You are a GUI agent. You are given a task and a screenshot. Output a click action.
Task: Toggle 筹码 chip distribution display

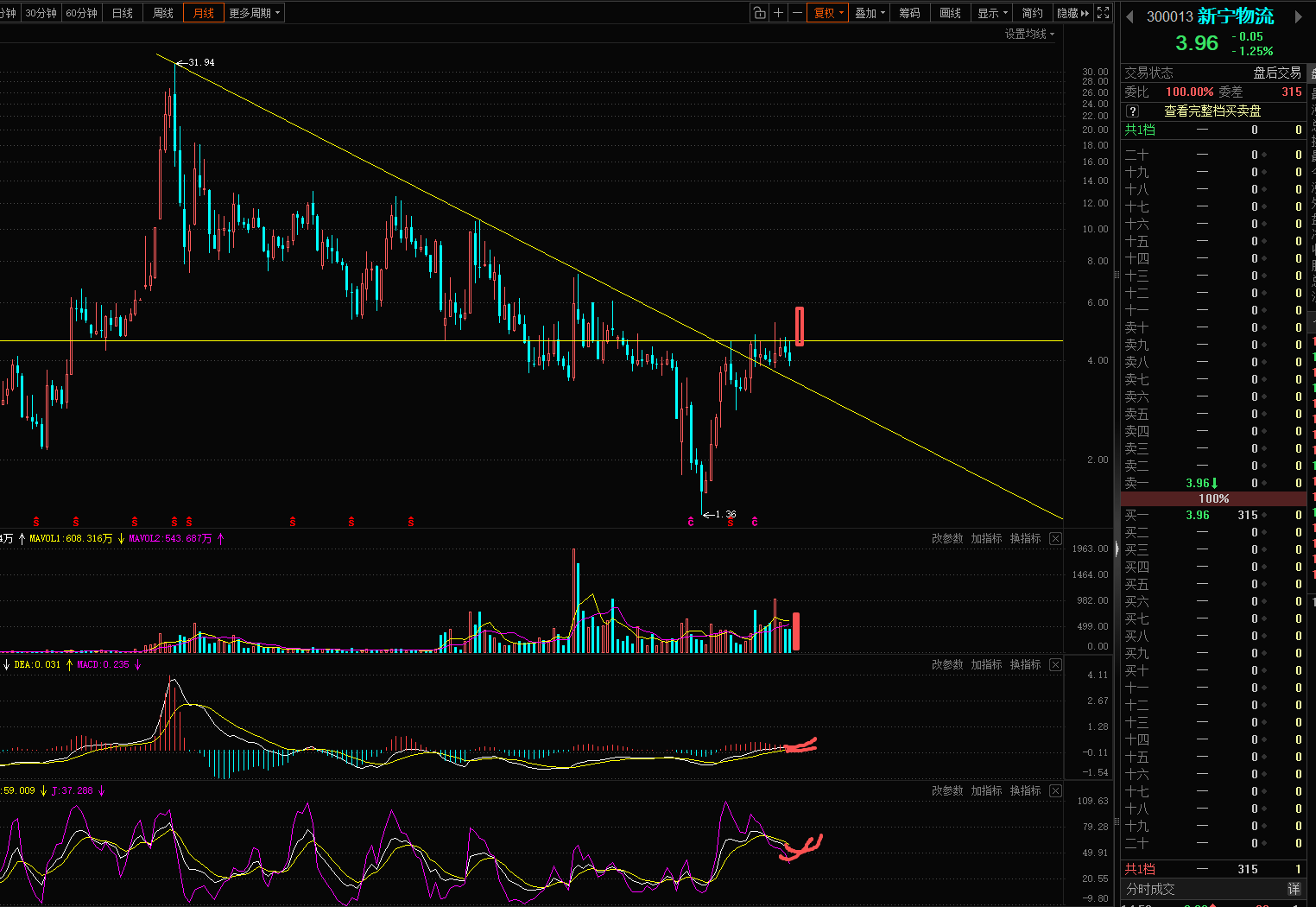[x=909, y=13]
